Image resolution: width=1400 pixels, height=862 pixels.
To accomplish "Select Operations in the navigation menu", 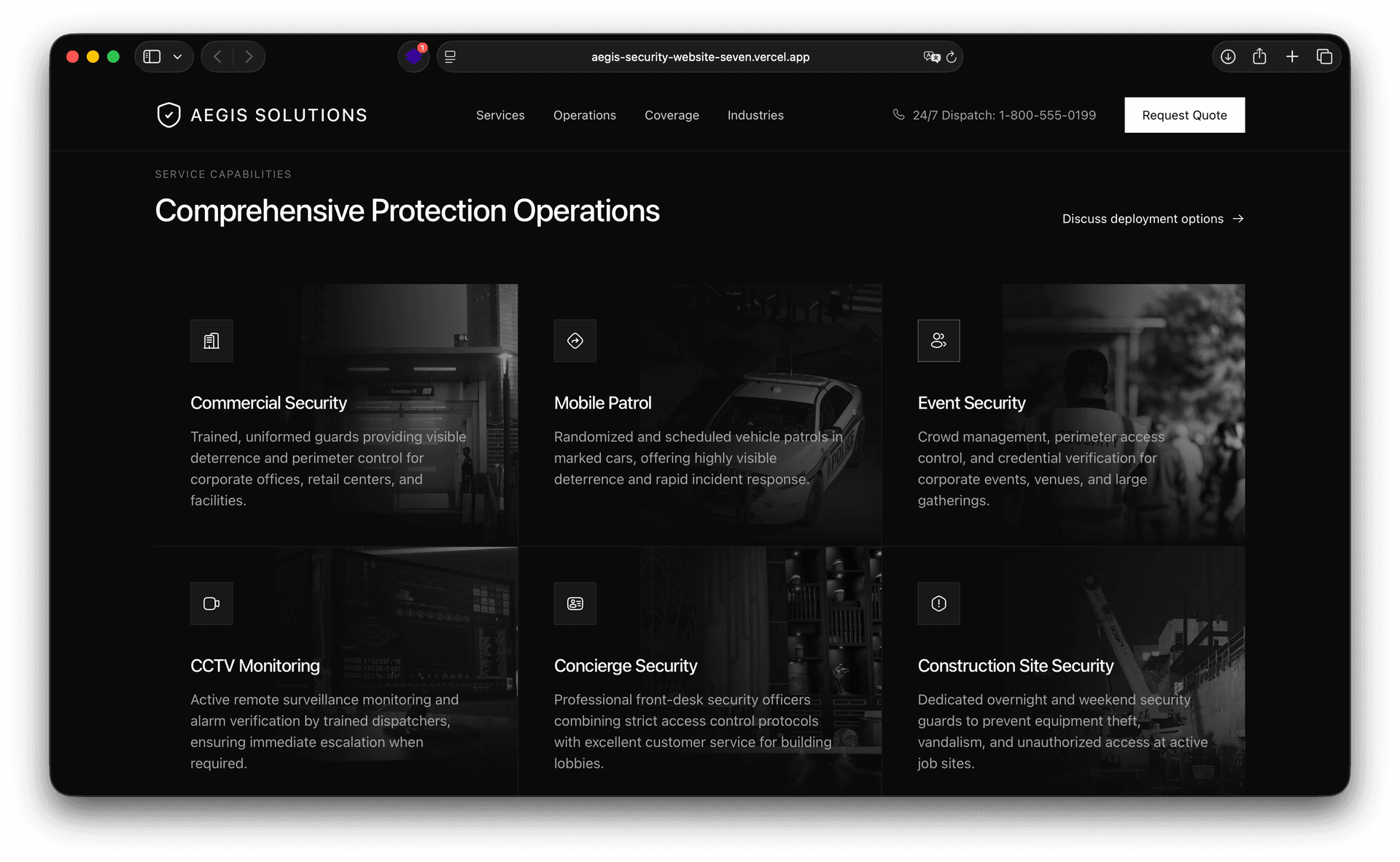I will [584, 114].
